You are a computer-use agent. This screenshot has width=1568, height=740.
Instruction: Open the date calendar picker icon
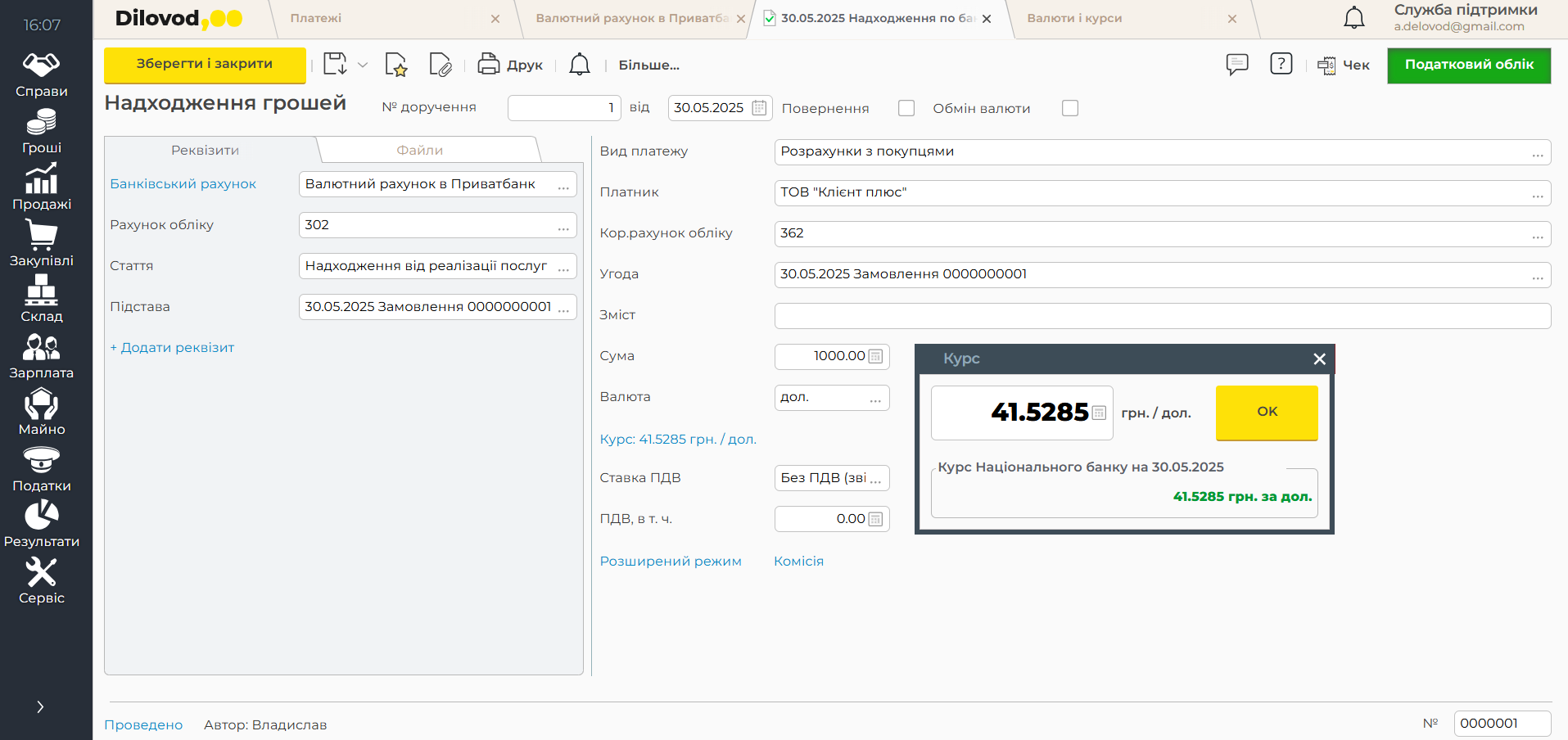pos(759,108)
